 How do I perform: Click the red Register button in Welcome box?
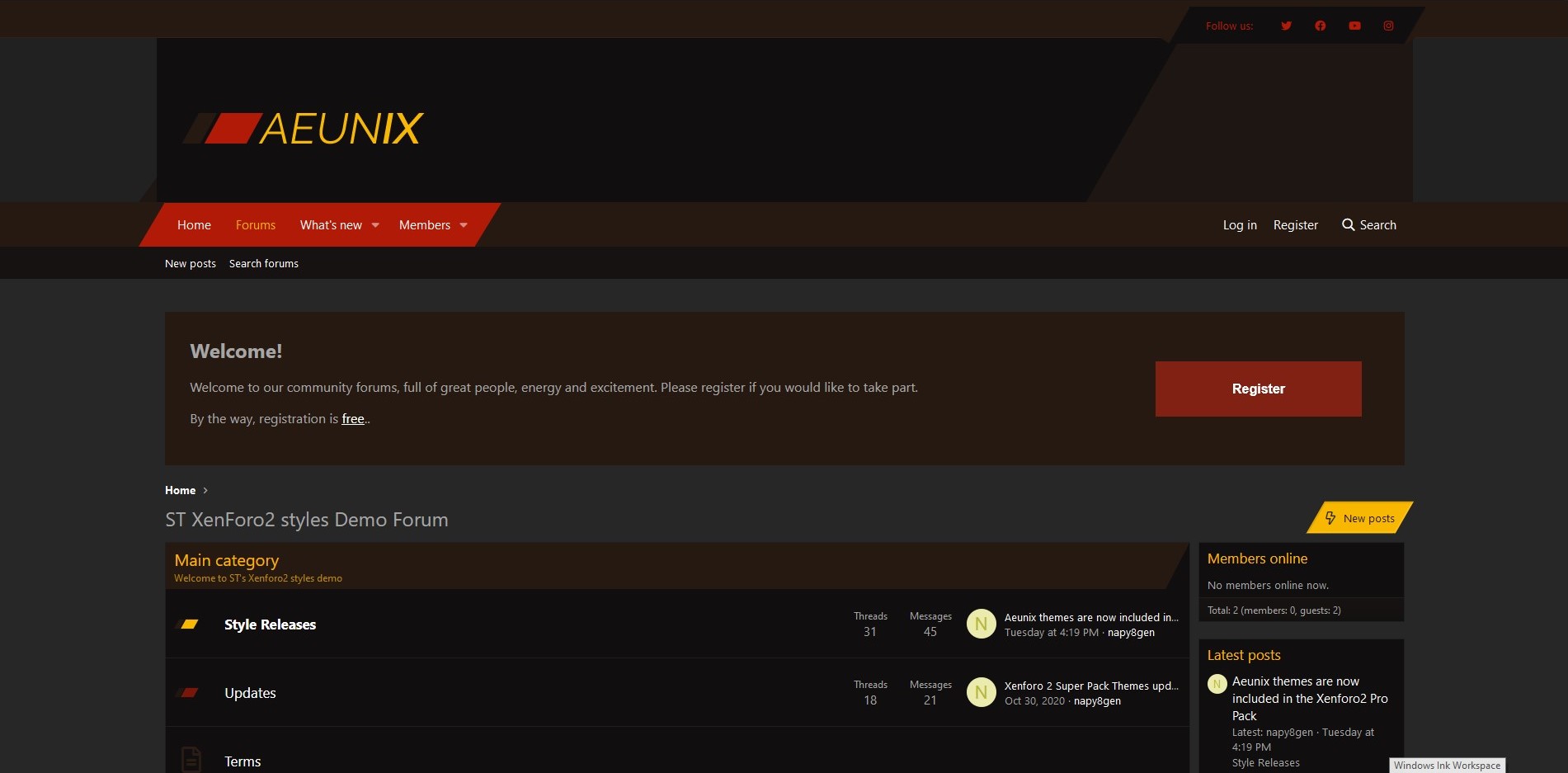1259,389
